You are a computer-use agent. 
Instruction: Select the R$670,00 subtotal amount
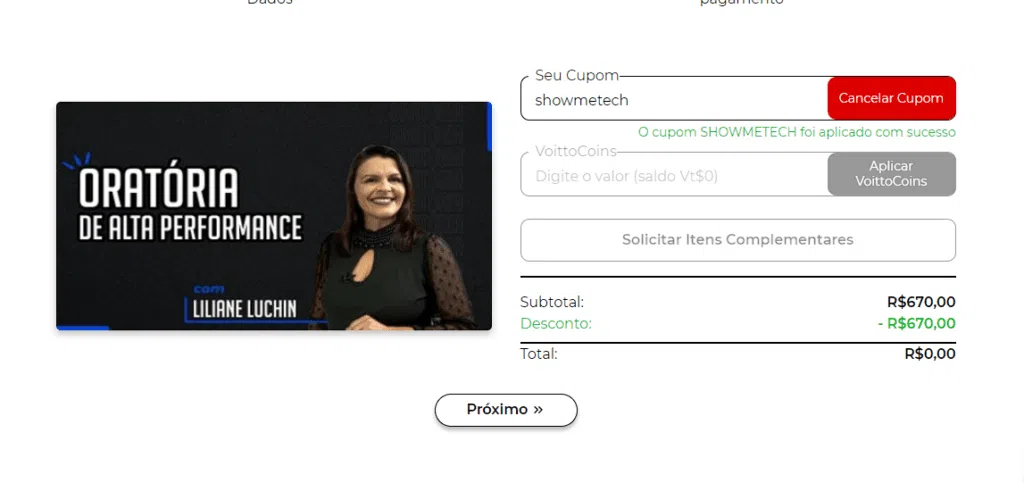[921, 302]
